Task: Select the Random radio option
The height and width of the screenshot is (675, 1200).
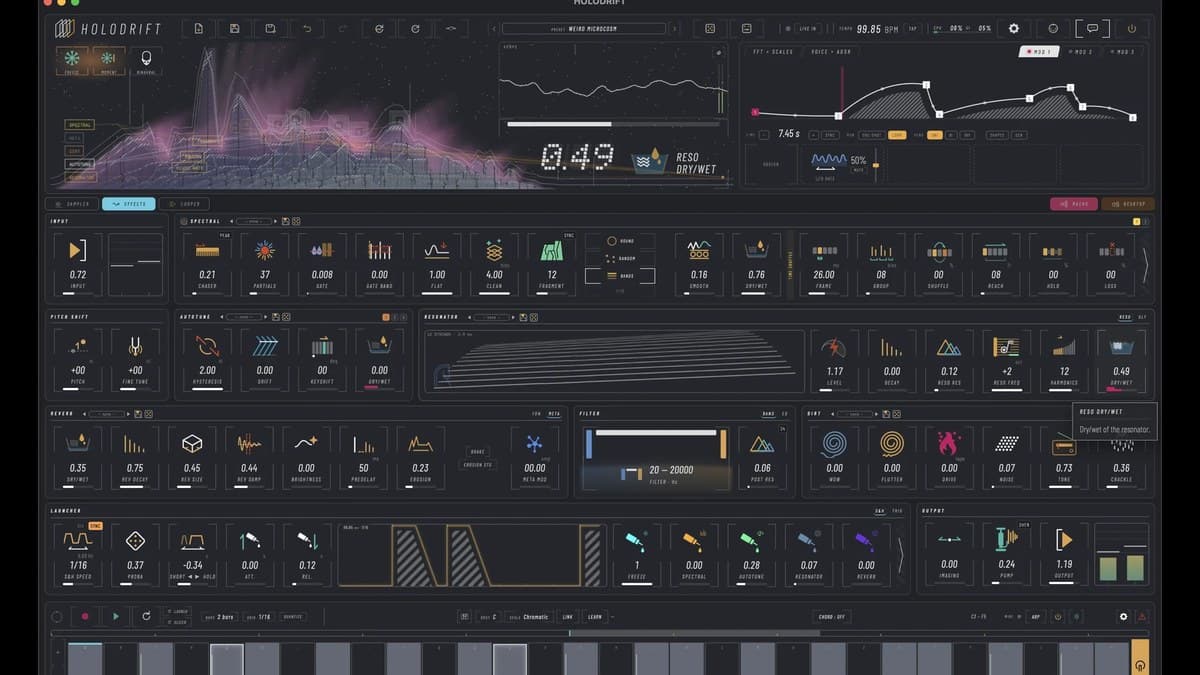Action: 619,258
